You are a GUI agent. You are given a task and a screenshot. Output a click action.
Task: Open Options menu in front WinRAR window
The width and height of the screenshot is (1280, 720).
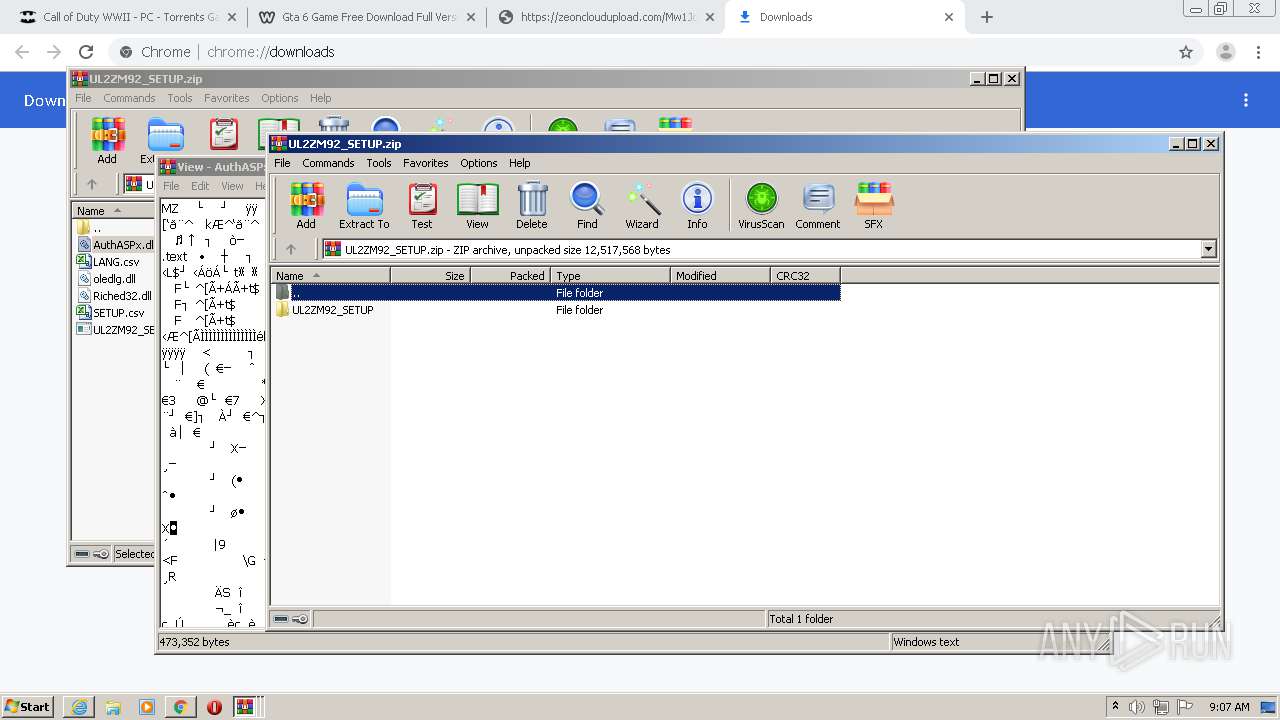coord(479,163)
